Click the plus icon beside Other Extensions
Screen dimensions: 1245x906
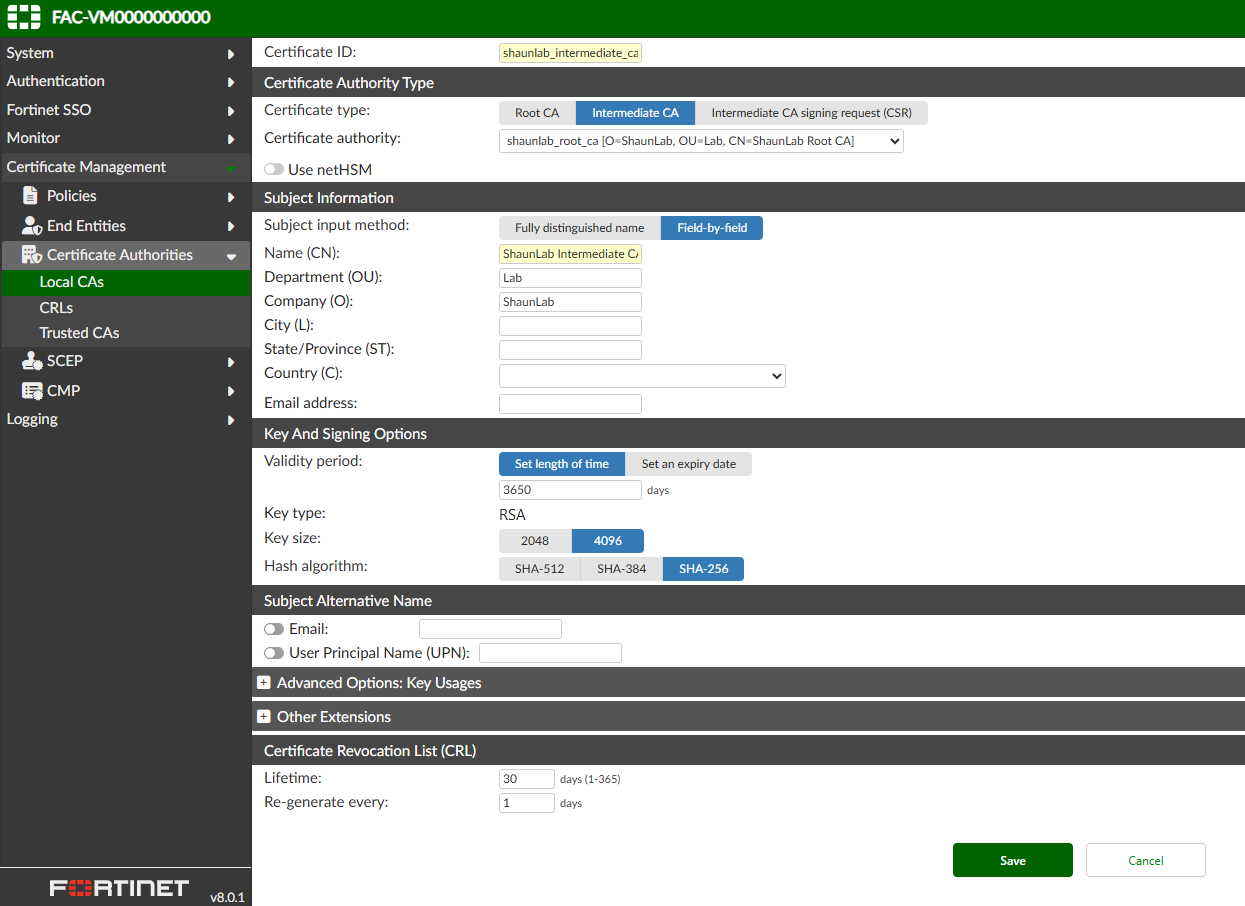point(264,717)
